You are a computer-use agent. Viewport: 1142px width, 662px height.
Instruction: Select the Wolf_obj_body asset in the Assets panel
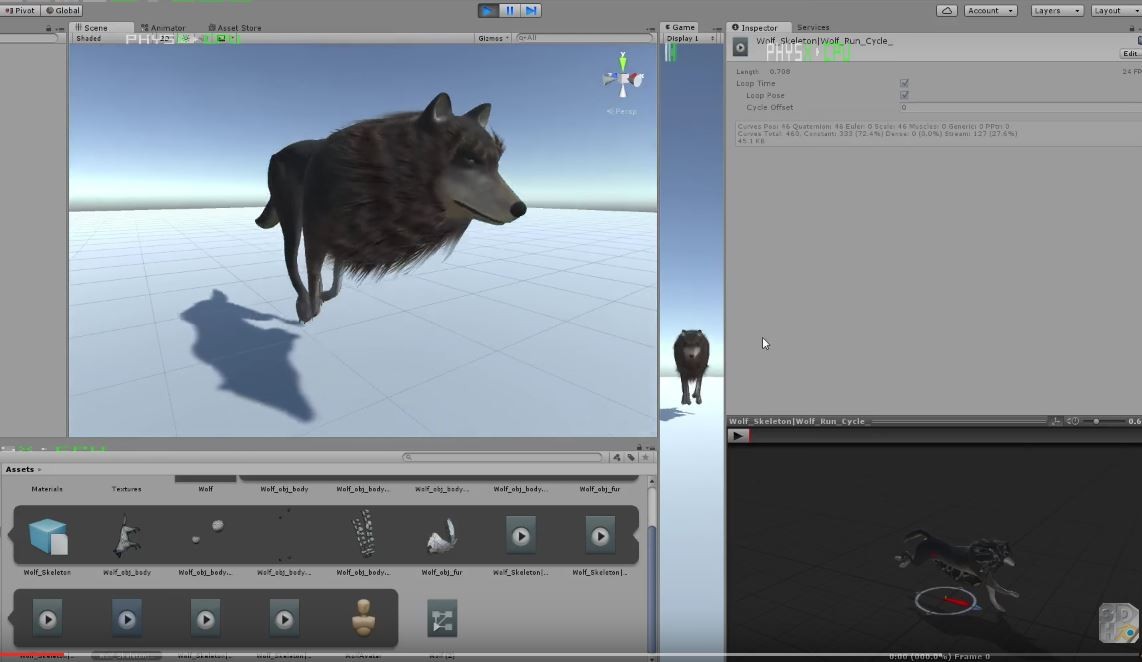(x=127, y=536)
